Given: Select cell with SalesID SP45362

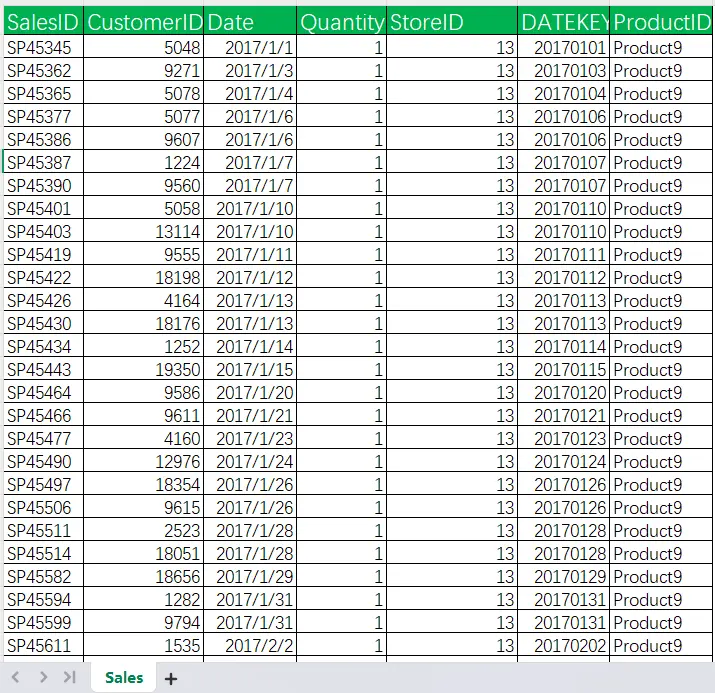Looking at the screenshot, I should pyautogui.click(x=43, y=69).
